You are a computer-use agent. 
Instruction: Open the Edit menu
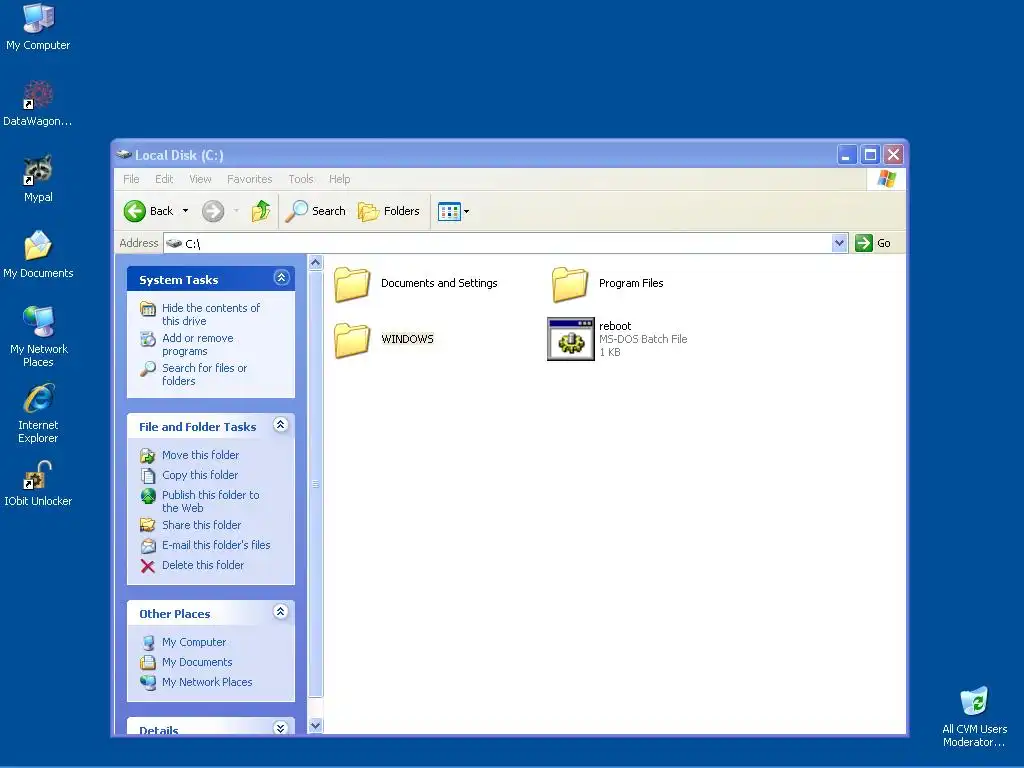pyautogui.click(x=164, y=179)
